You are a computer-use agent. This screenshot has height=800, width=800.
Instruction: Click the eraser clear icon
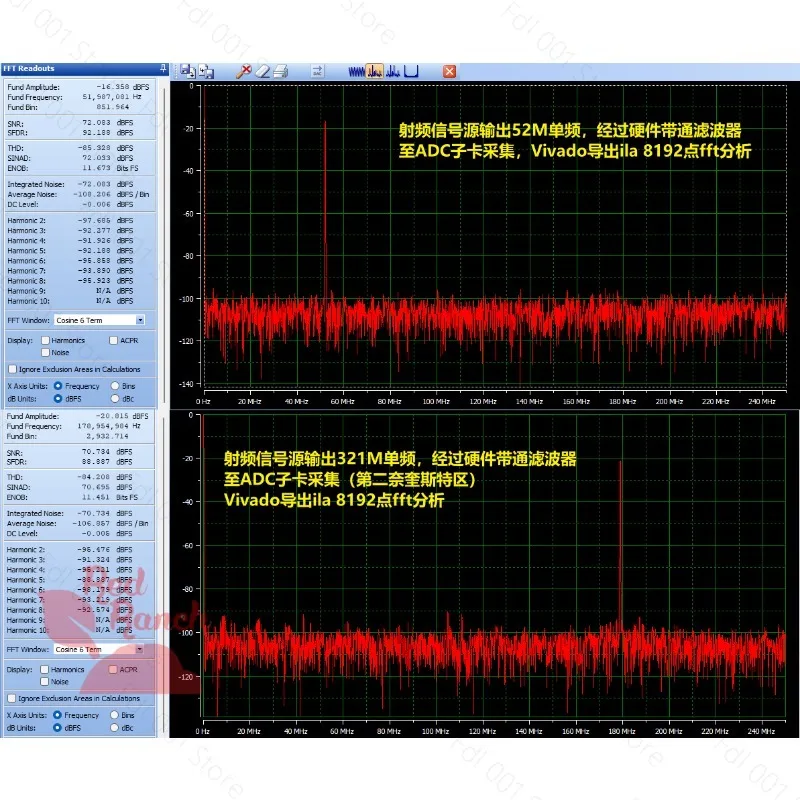pos(262,71)
